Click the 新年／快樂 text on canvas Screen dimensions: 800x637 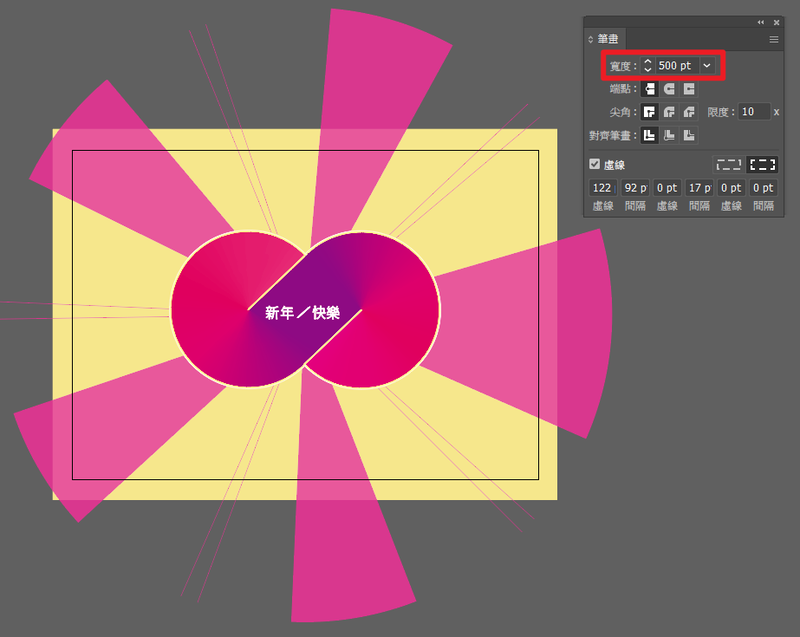pyautogui.click(x=302, y=313)
